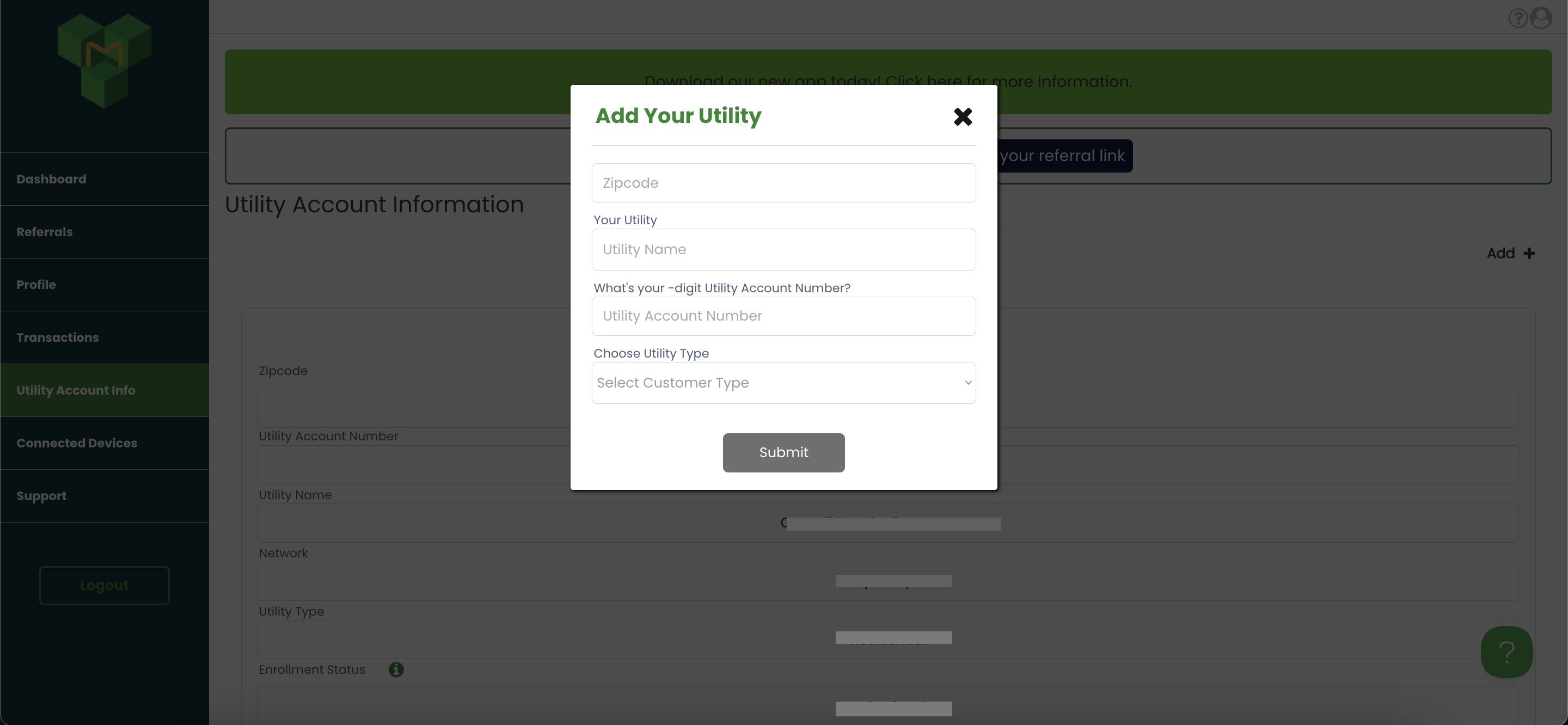Open the Select Customer Type dropdown
This screenshot has height=725, width=1568.
point(783,382)
